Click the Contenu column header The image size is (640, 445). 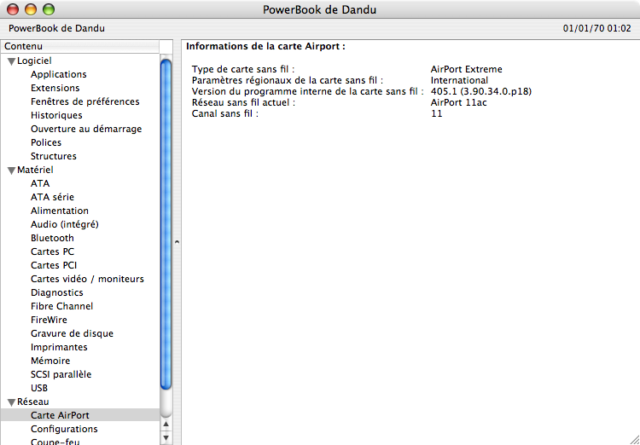tap(80, 47)
